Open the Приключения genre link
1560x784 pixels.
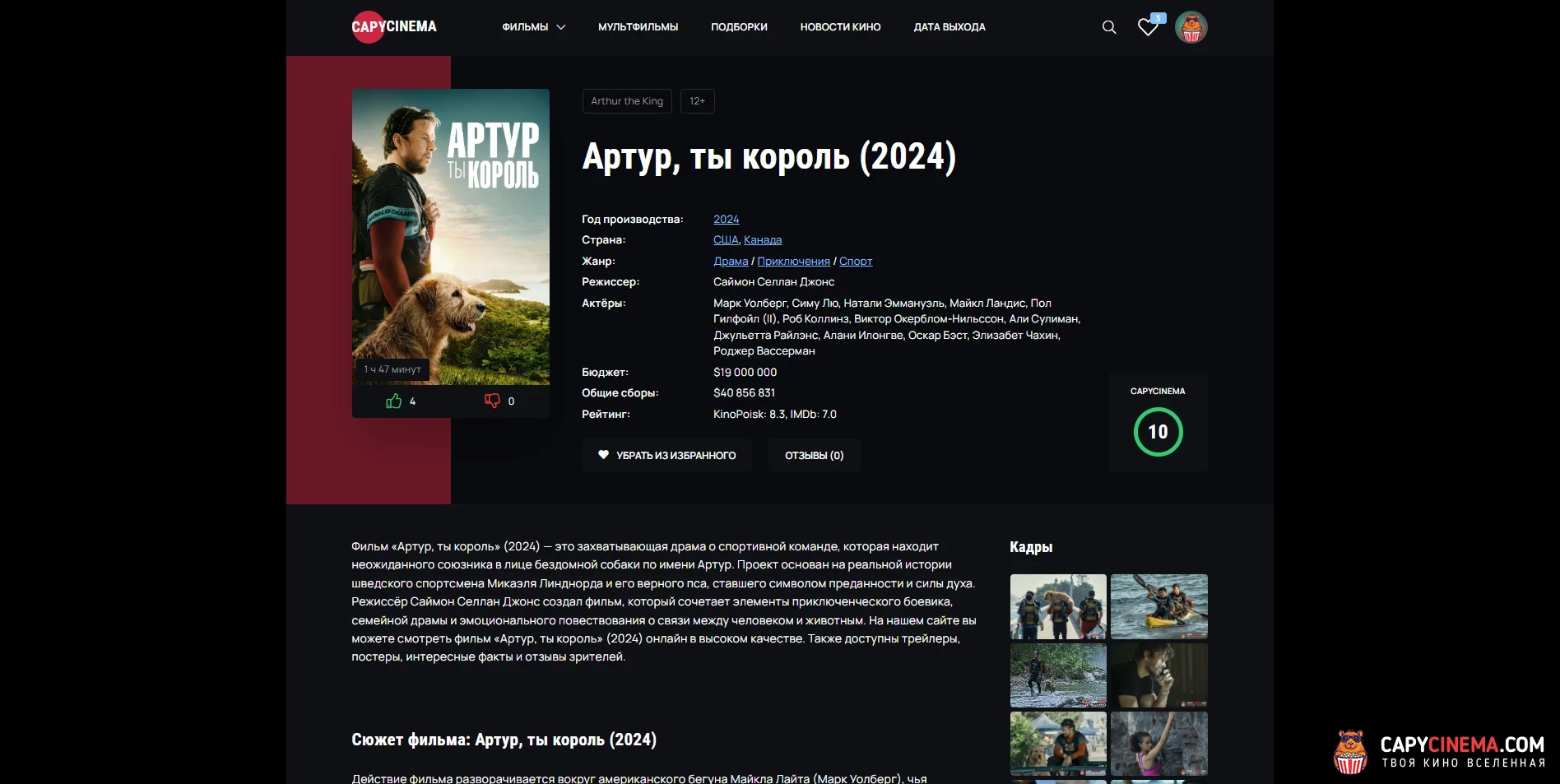pyautogui.click(x=793, y=261)
